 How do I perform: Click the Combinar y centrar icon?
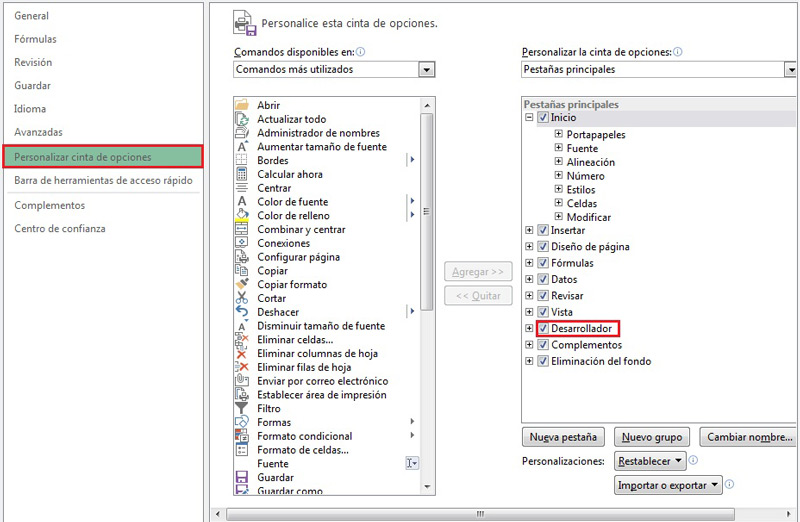coord(242,229)
